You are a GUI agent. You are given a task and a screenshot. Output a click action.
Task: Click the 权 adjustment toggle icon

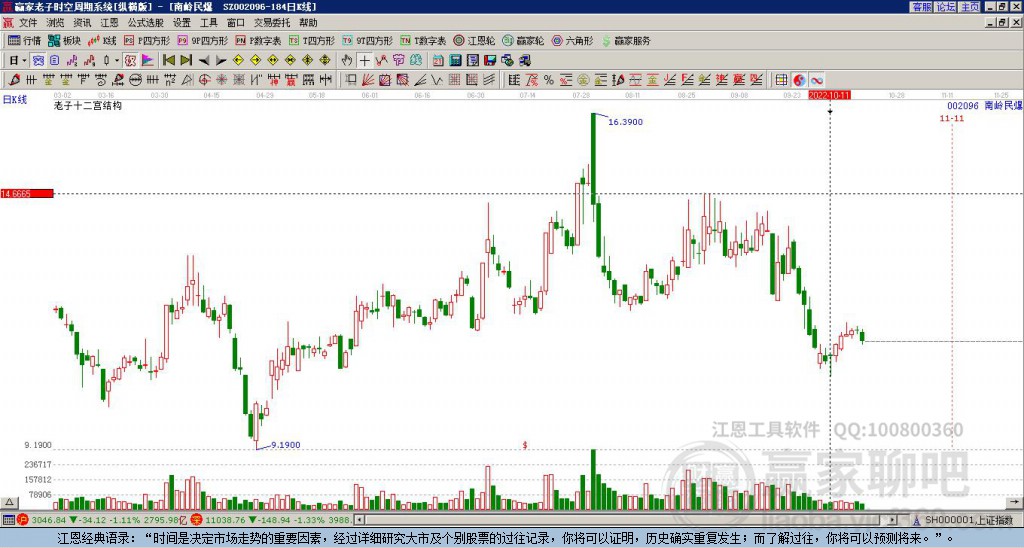(130, 61)
